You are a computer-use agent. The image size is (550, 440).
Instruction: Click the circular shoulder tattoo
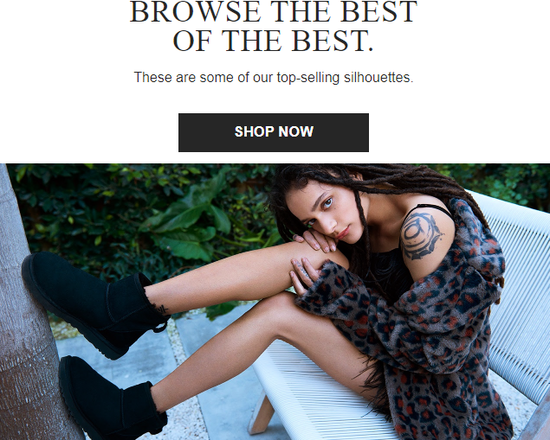pos(419,234)
